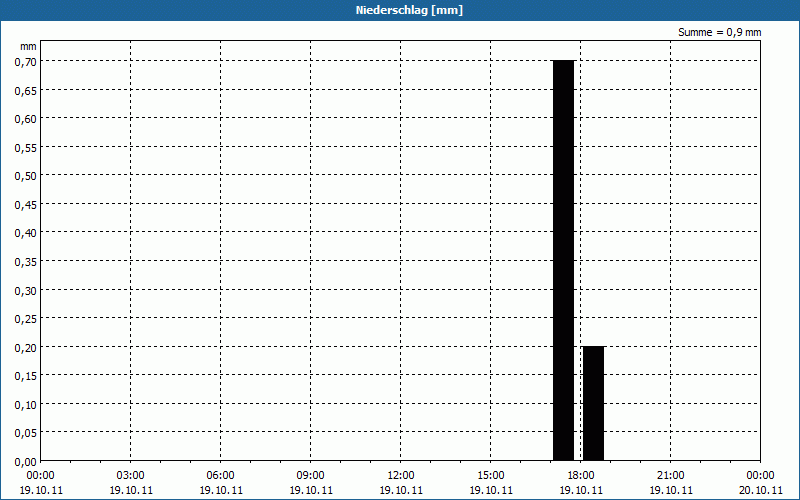This screenshot has height=500, width=800.
Task: Click the 0,05 y-axis label
Action: [26, 434]
